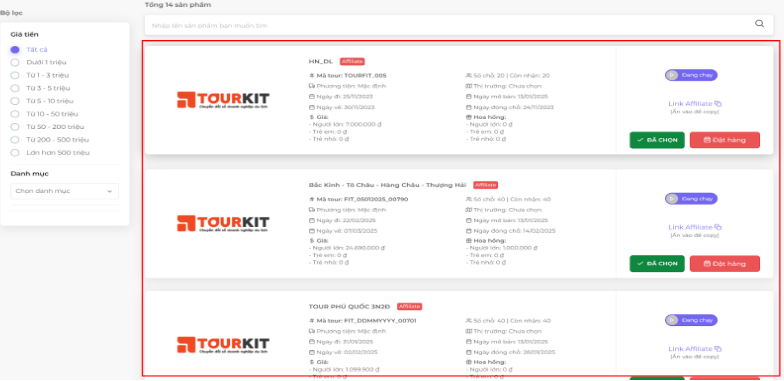The height and width of the screenshot is (381, 784).
Task: Click ĐÃ CHỌN button for HN_DL
Action: (x=657, y=140)
